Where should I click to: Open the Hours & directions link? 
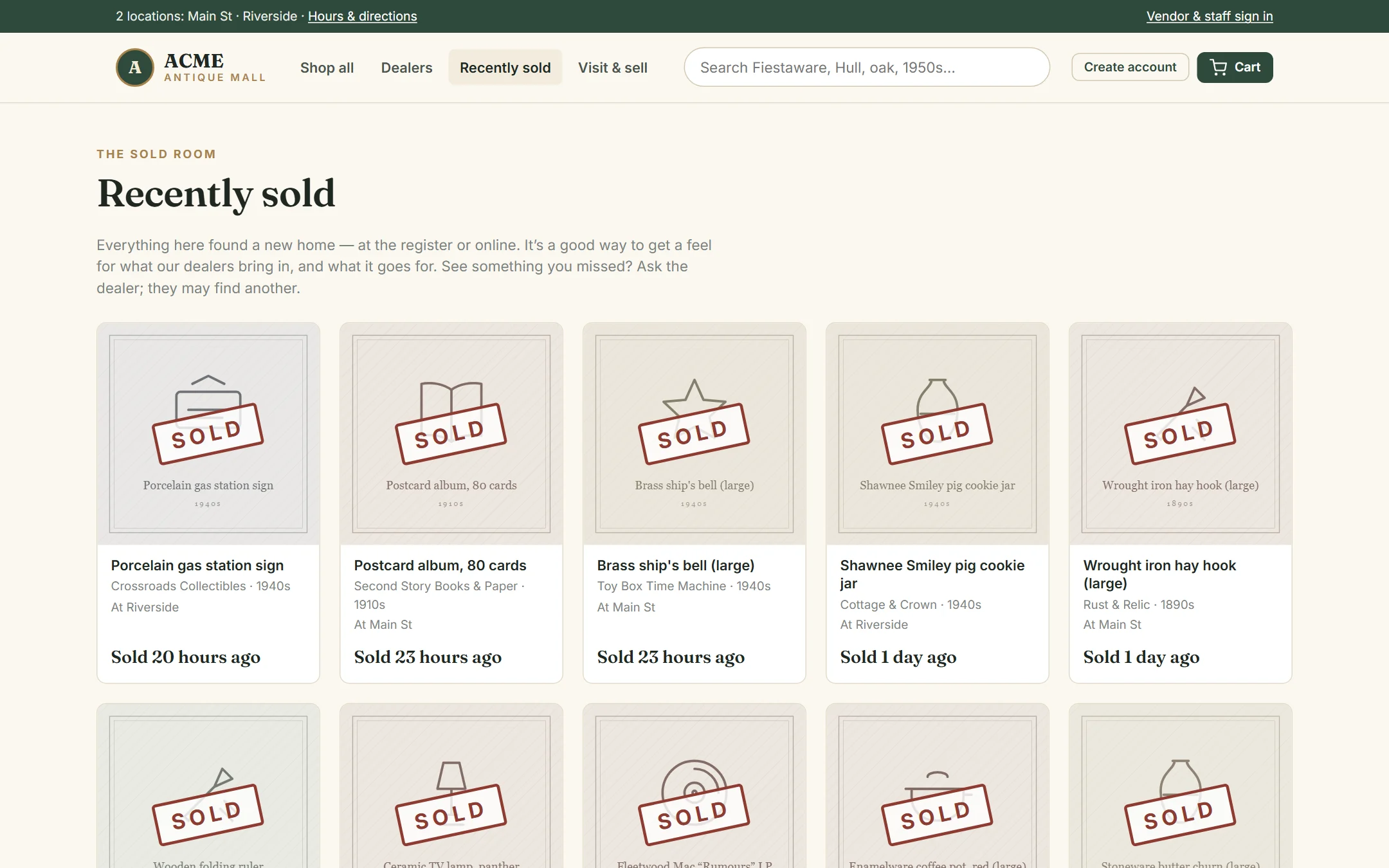click(362, 16)
